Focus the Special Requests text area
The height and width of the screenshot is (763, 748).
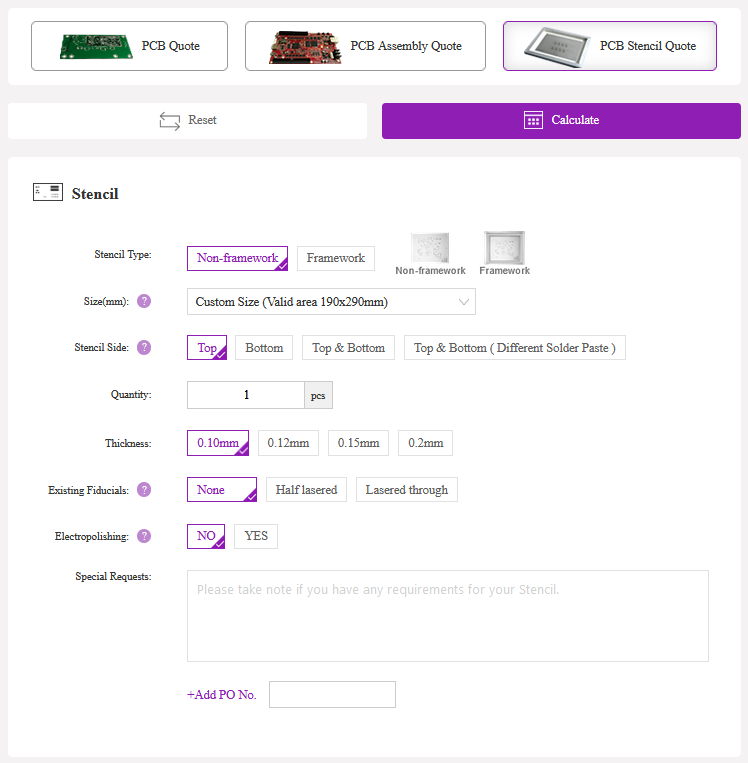point(447,615)
